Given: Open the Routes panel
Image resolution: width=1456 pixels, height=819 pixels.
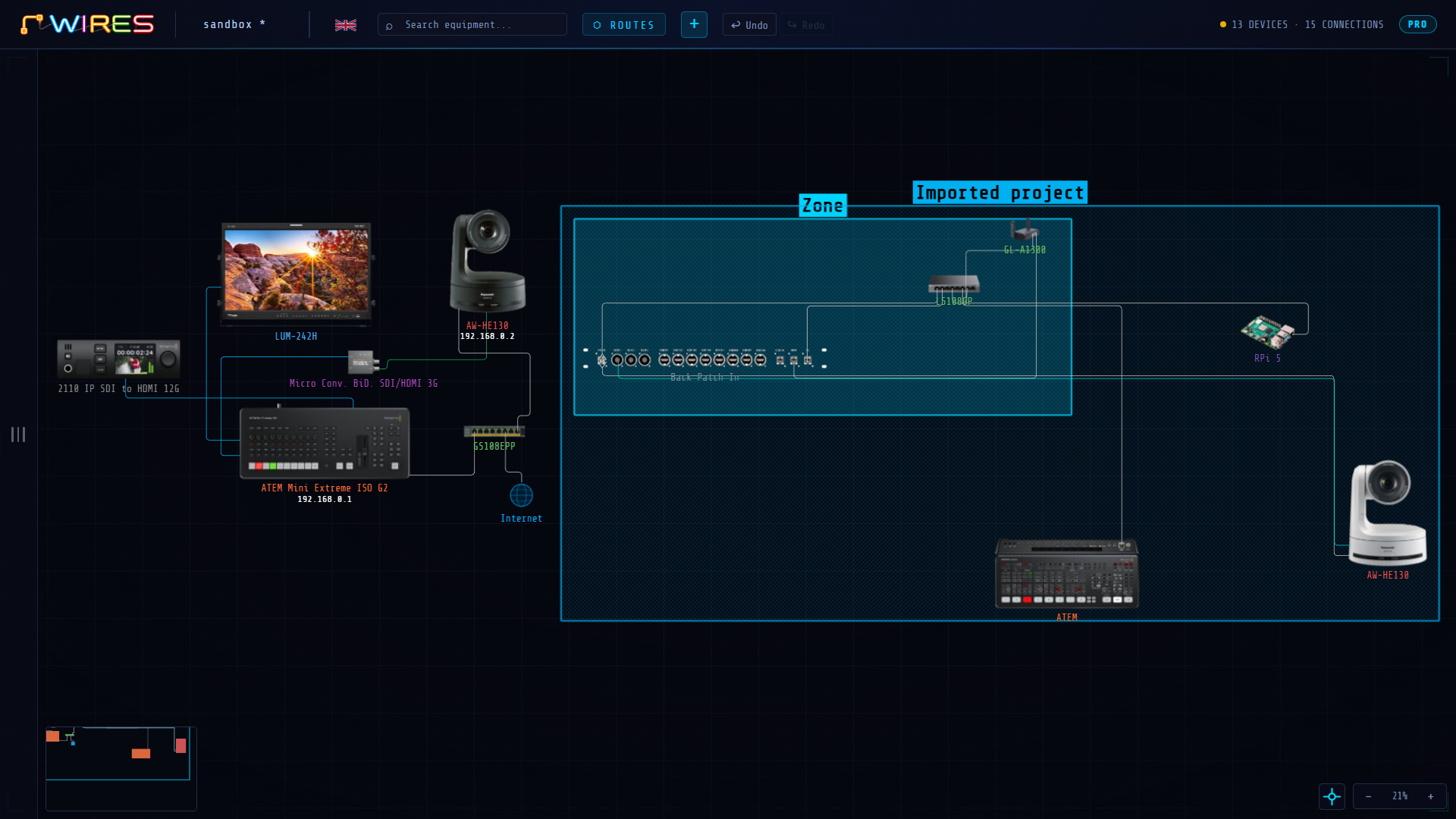Looking at the screenshot, I should point(623,25).
